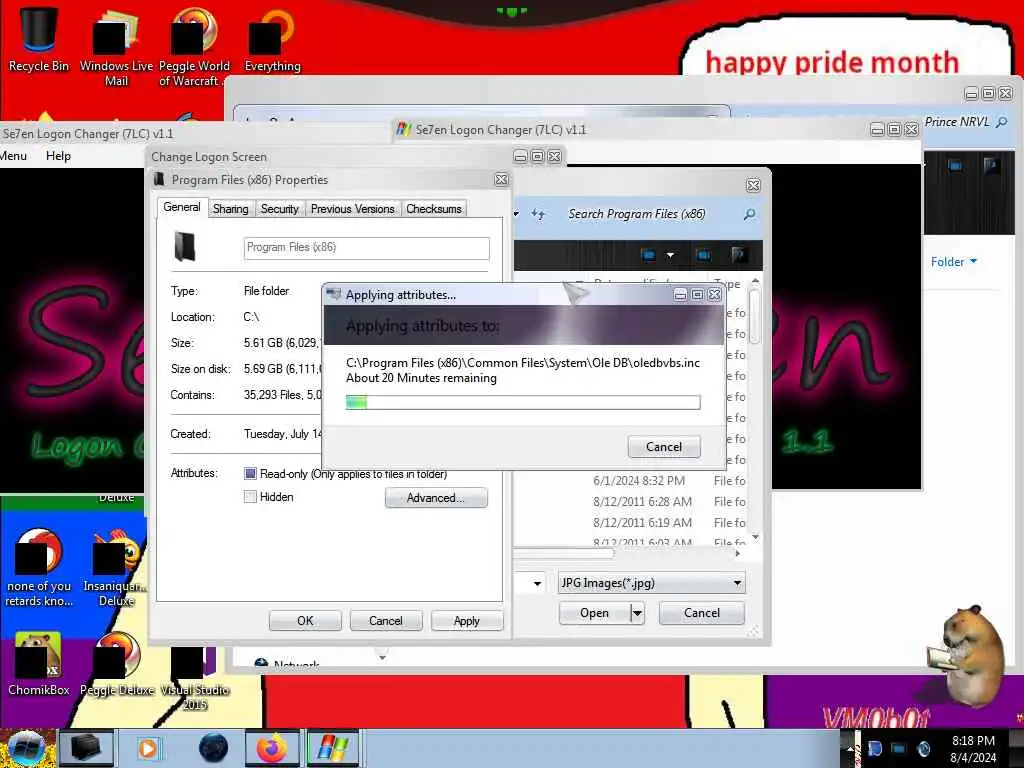Screen dimensions: 1024x768
Task: Click the refresh arrows icon in Open dialog
Action: (538, 214)
